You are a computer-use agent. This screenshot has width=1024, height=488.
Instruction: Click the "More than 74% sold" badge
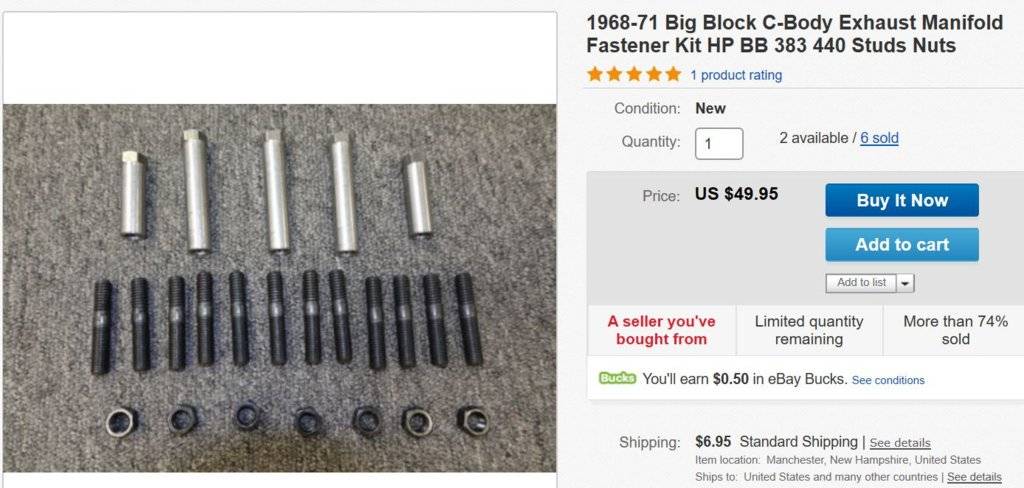[x=955, y=330]
